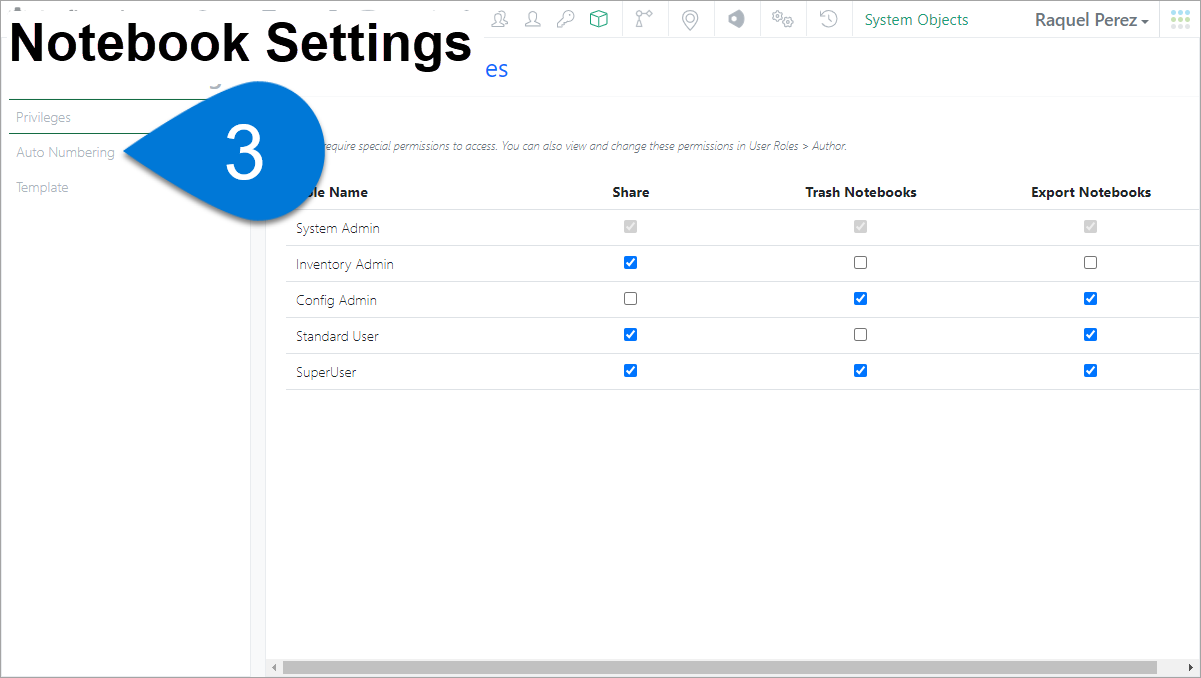
Task: Open Auto Numbering settings
Action: [x=65, y=152]
